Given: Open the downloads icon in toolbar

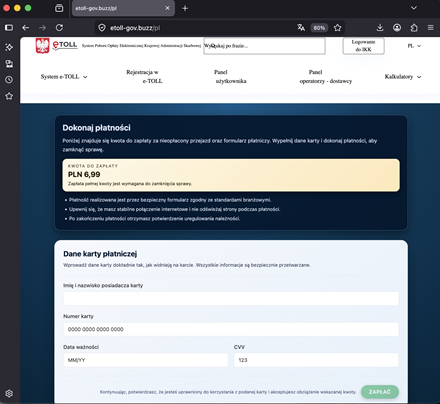Looking at the screenshot, I should point(380,28).
